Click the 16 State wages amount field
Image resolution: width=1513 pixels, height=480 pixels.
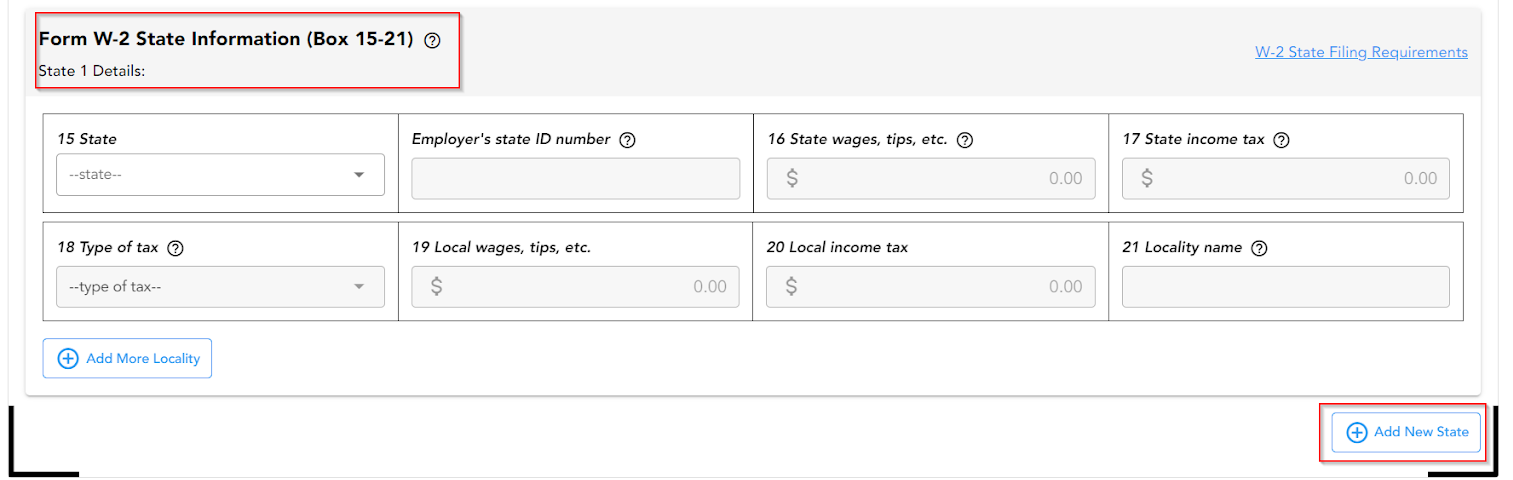click(x=931, y=179)
